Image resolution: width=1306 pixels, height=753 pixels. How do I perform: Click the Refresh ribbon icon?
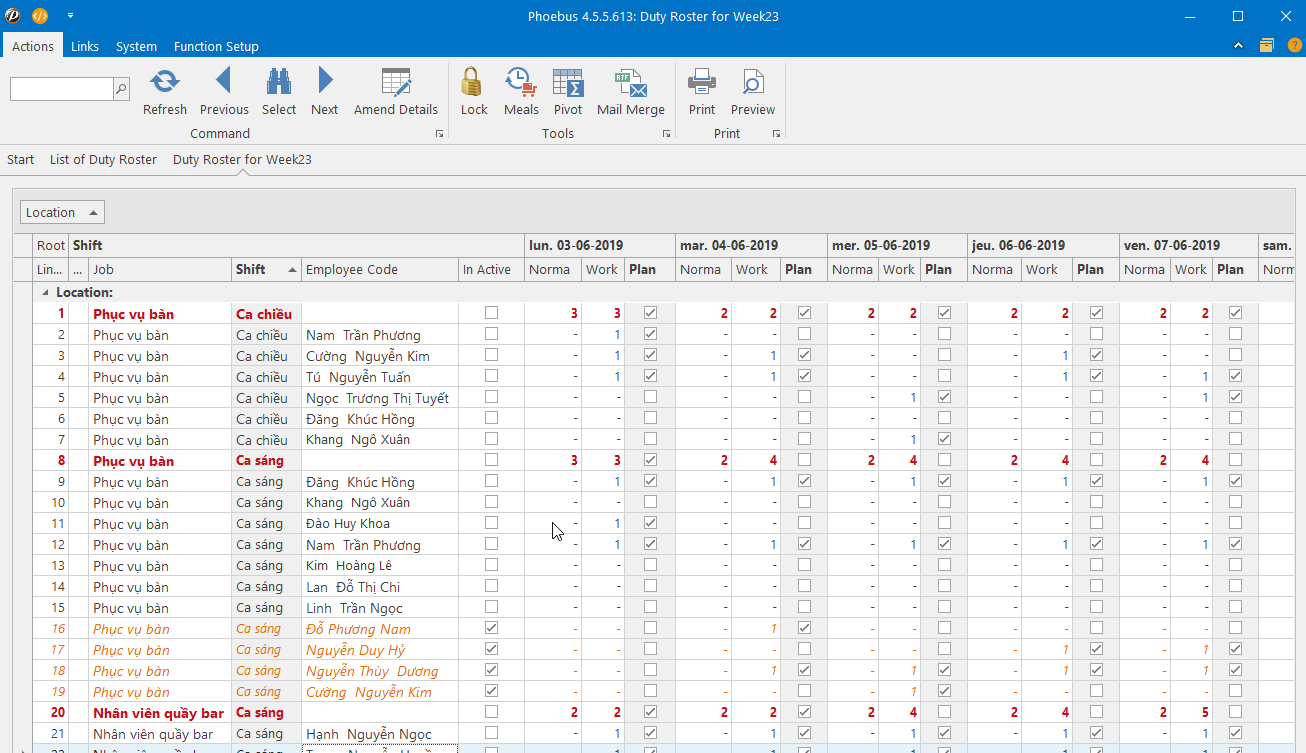pyautogui.click(x=165, y=81)
